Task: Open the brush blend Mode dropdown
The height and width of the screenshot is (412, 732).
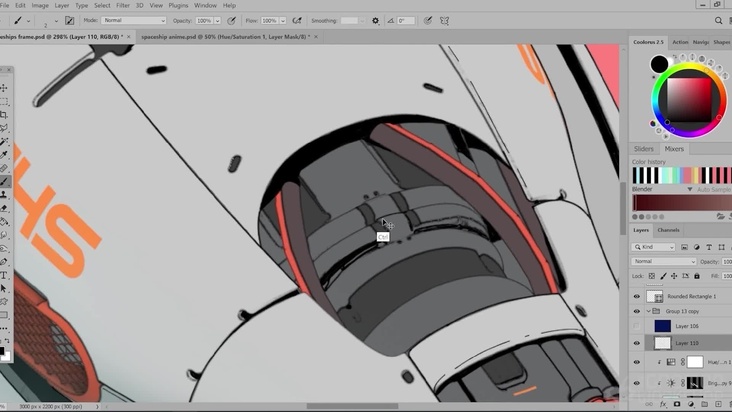Action: [x=133, y=20]
